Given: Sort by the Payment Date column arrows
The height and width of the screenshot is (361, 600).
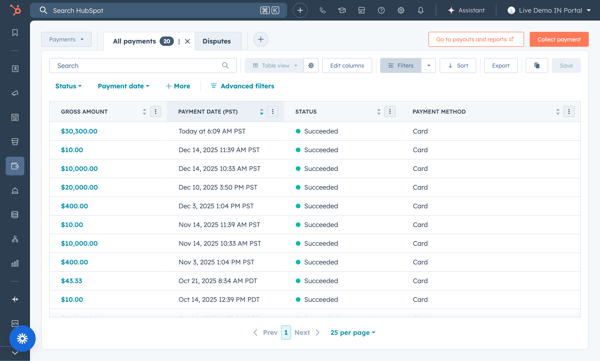Looking at the screenshot, I should click(x=261, y=111).
